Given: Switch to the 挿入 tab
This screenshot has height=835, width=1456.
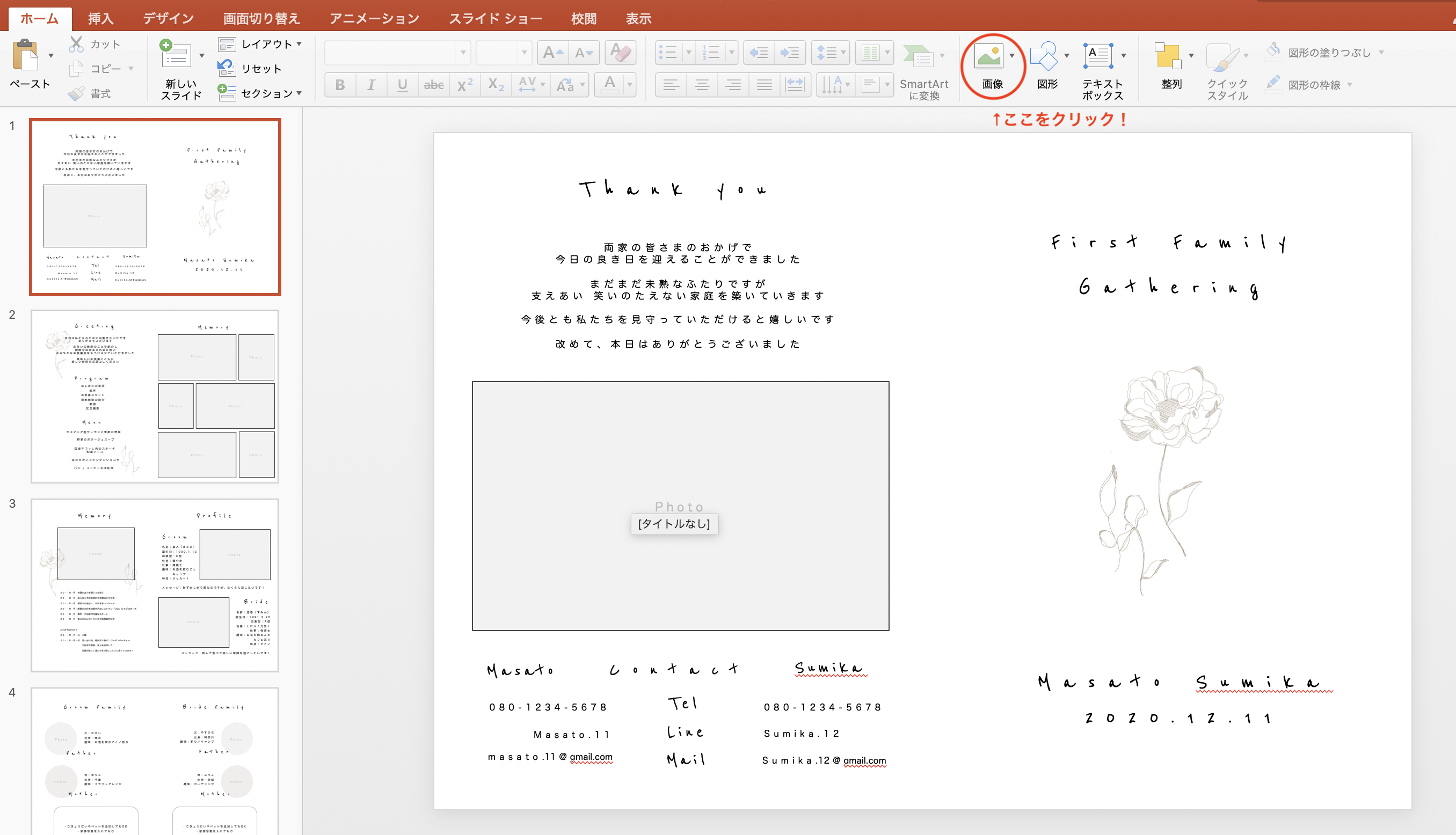Looking at the screenshot, I should (x=100, y=18).
